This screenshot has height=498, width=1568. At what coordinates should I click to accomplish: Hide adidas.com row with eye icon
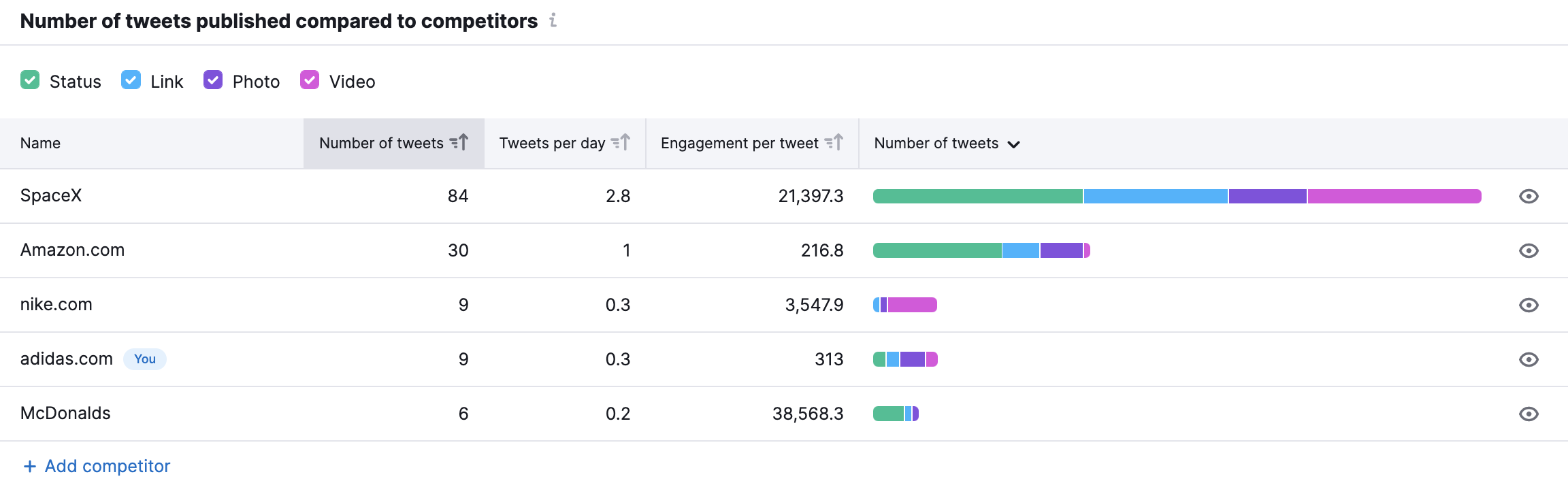(1529, 360)
